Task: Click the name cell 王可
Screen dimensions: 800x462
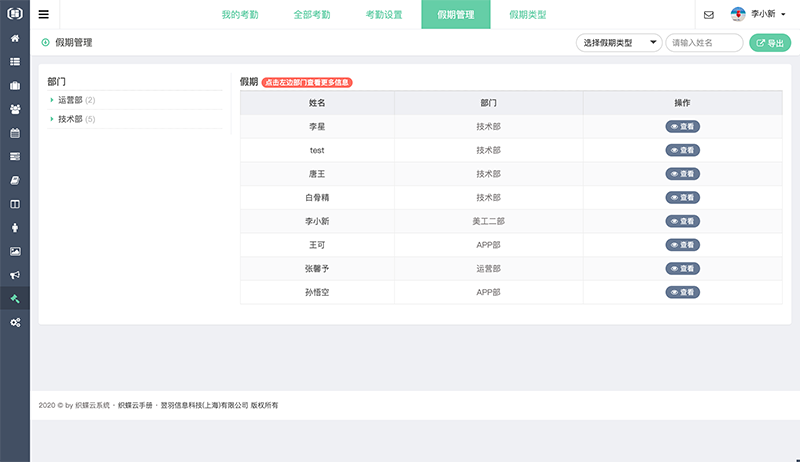Action: 317,245
